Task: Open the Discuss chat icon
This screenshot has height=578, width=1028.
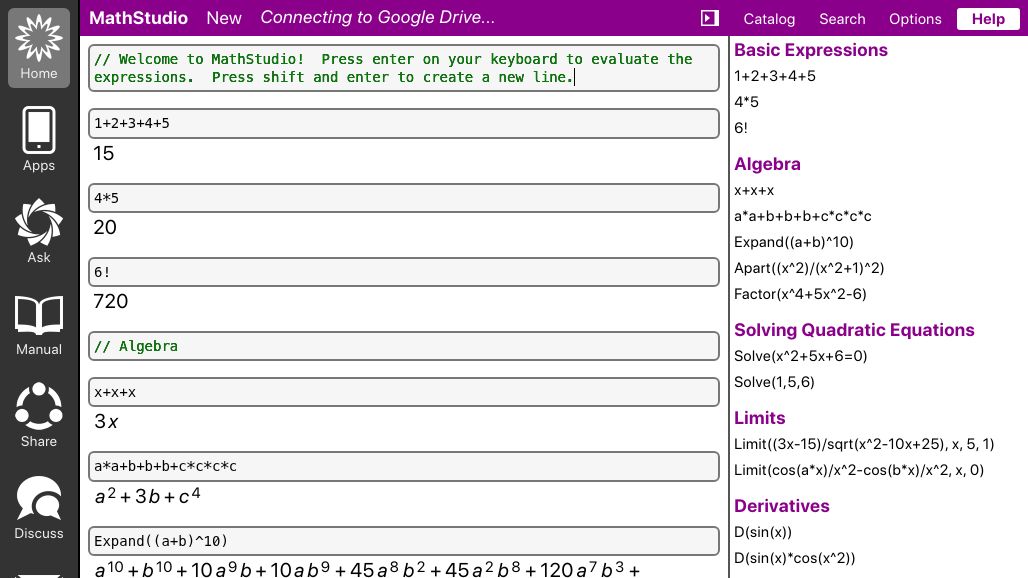Action: 39,508
